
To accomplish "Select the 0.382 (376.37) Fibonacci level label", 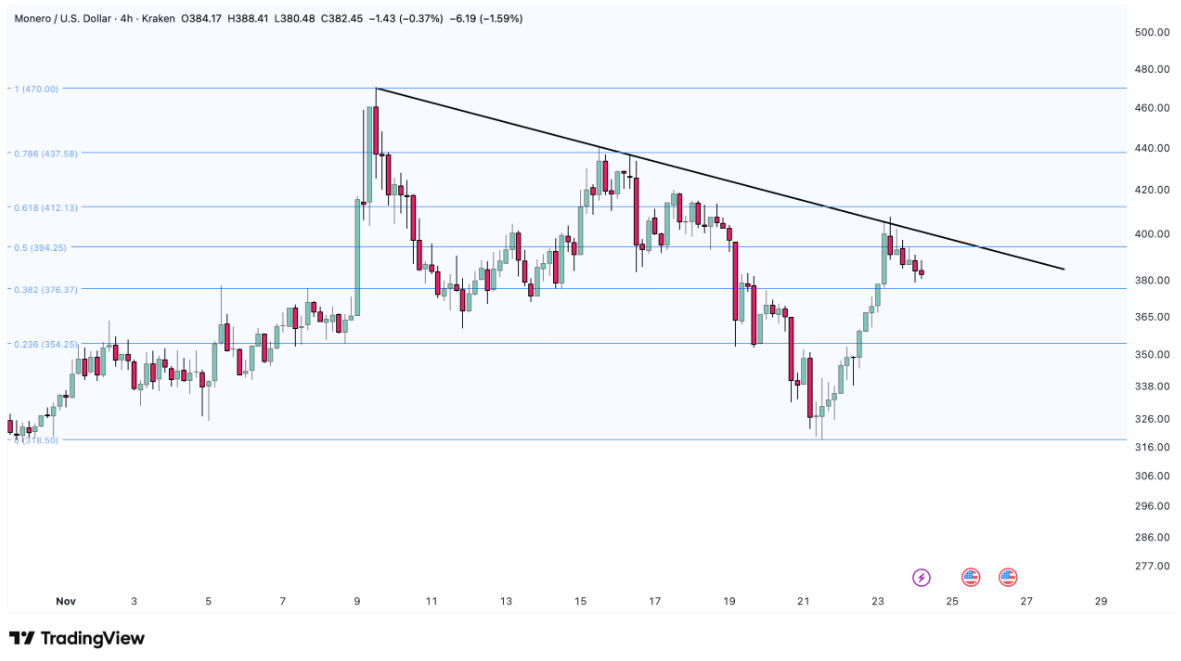I will (x=45, y=289).
